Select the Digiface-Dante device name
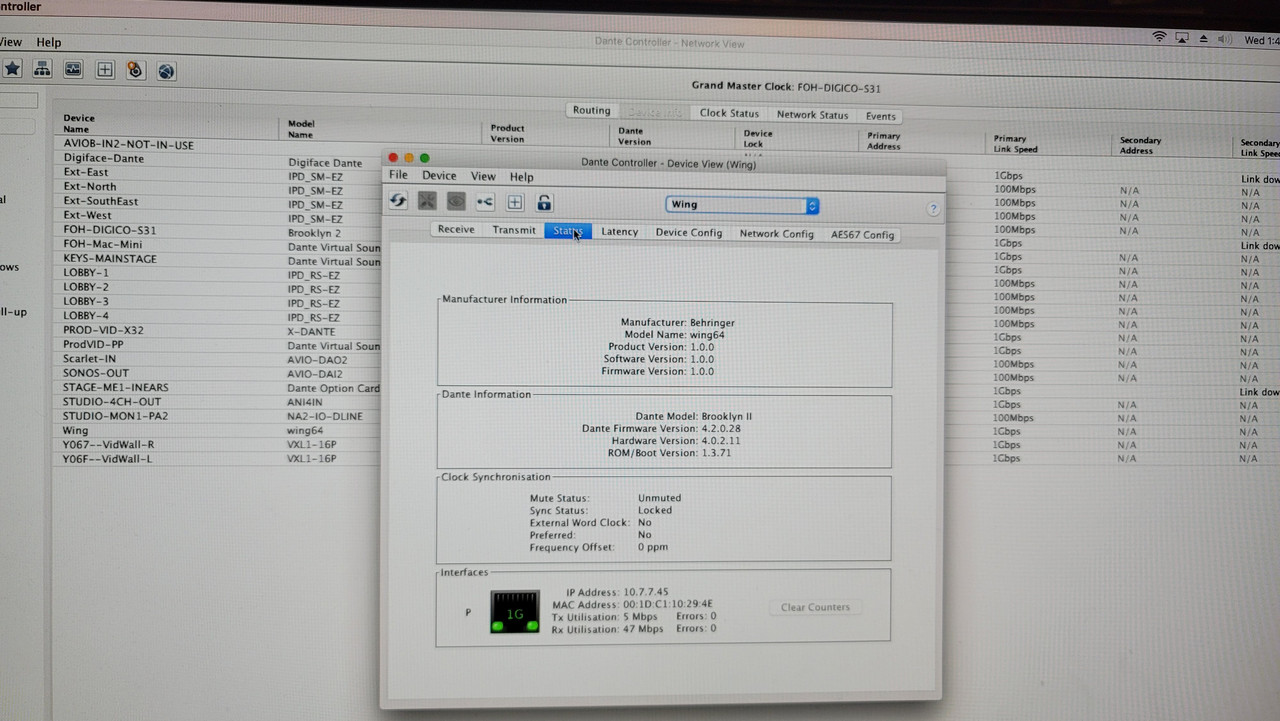Screen dimensions: 1280x721 (x=104, y=158)
